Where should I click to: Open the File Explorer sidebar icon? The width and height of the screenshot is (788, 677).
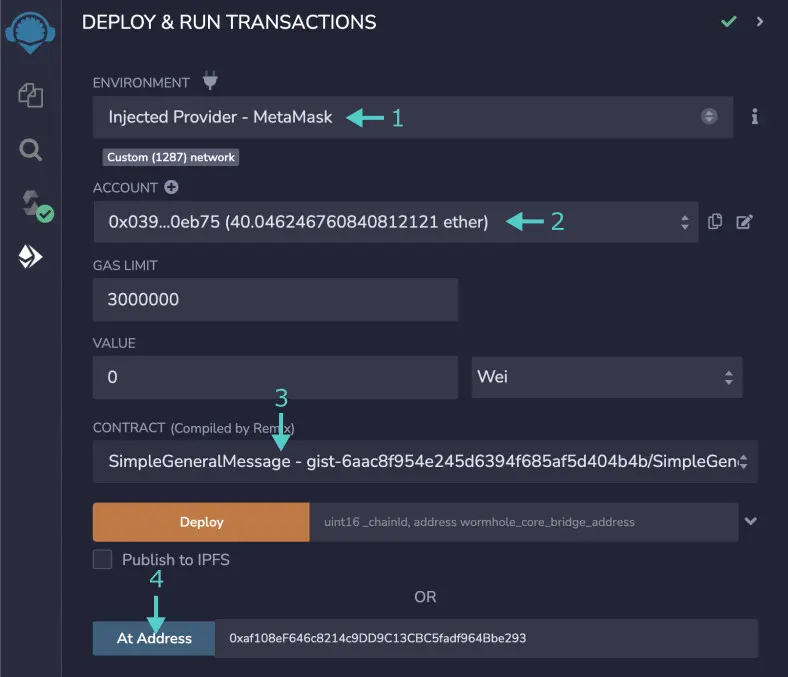click(31, 95)
